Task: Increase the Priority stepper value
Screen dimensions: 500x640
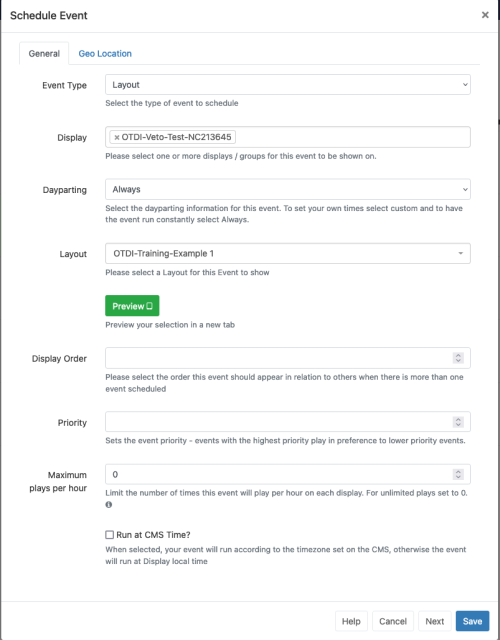Action: pos(458,419)
